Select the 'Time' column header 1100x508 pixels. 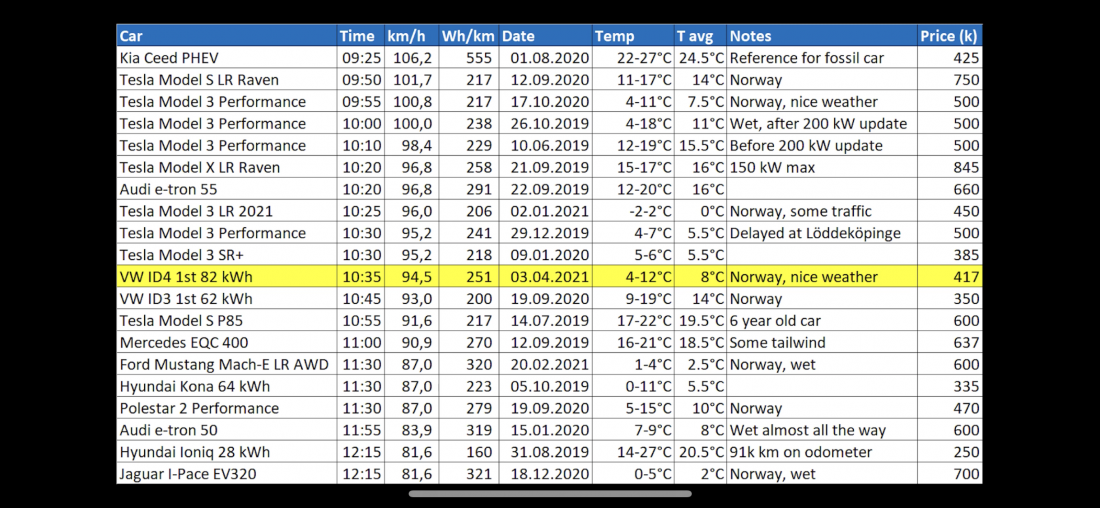[361, 36]
